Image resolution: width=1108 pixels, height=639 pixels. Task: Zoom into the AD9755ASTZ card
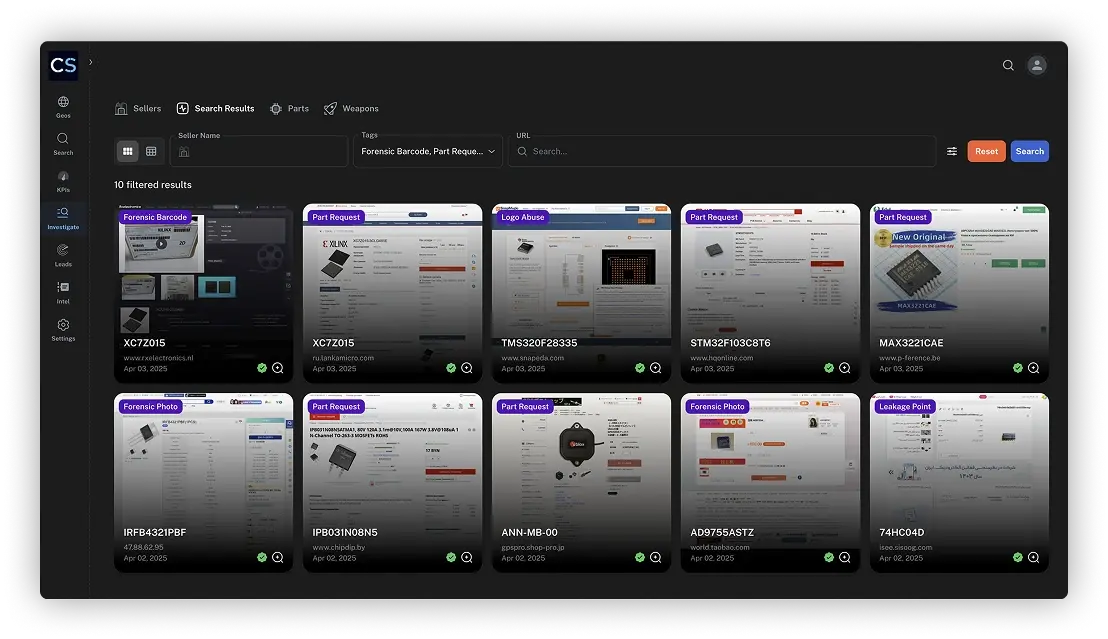click(844, 558)
